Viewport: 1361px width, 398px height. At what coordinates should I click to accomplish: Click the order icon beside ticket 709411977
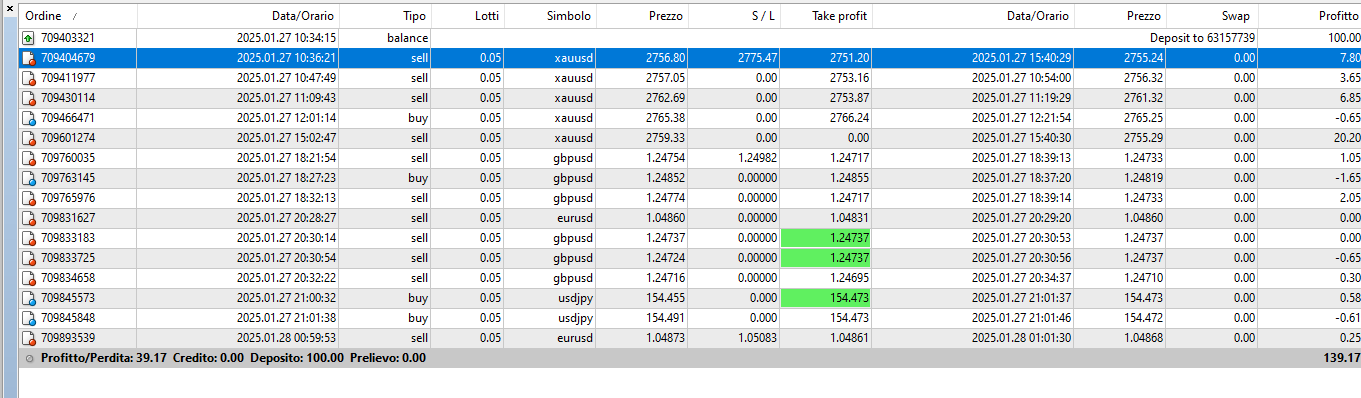[x=29, y=78]
